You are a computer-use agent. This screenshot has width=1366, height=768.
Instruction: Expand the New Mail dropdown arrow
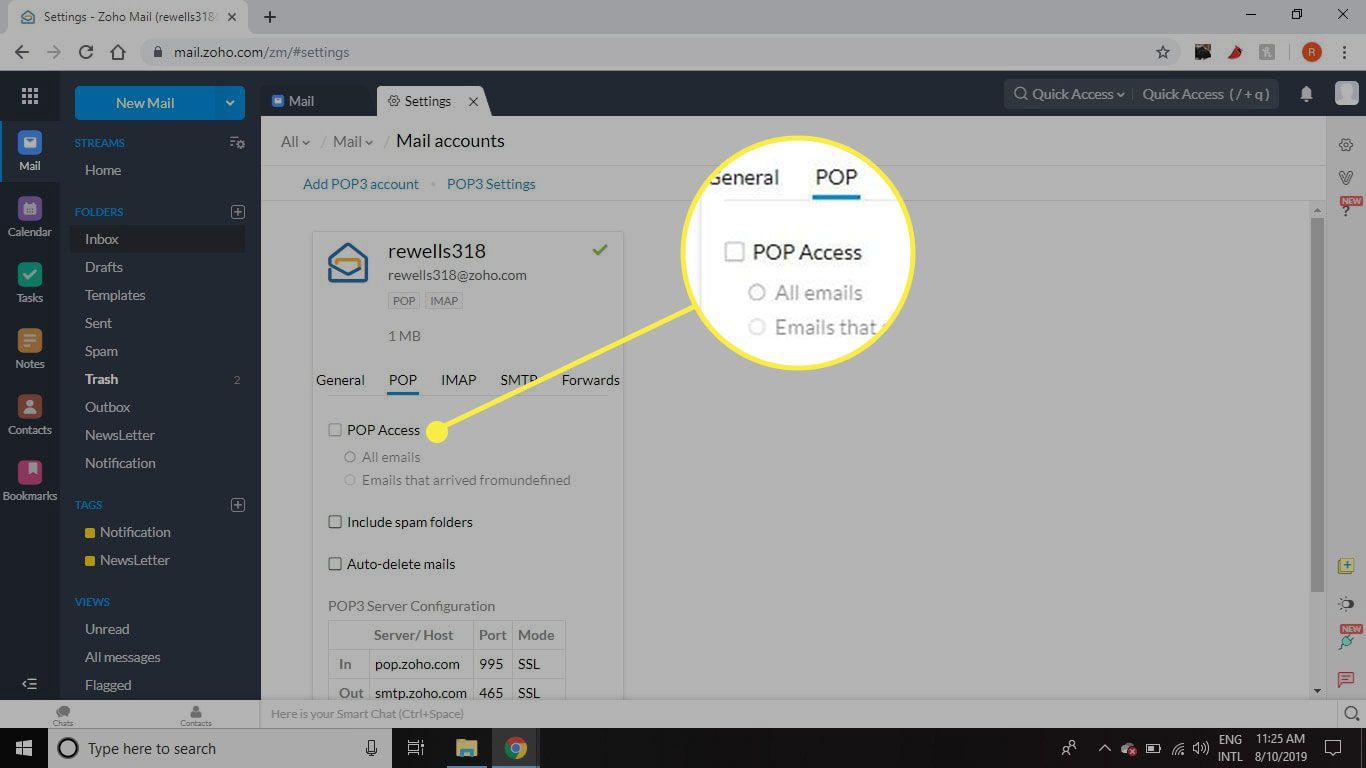coord(230,102)
